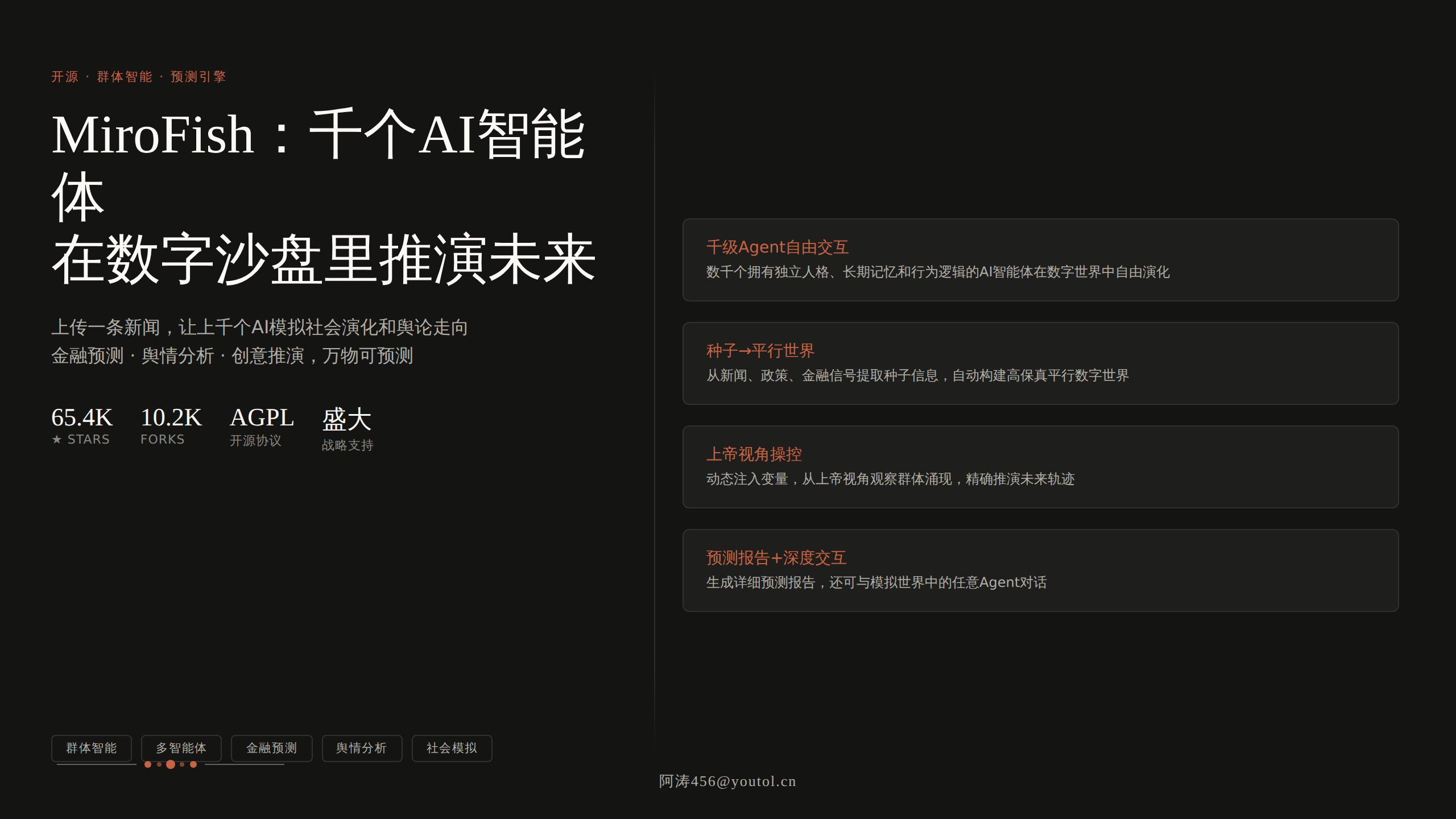The height and width of the screenshot is (819, 1456).
Task: Click the 社会模拟 tag
Action: pos(452,748)
